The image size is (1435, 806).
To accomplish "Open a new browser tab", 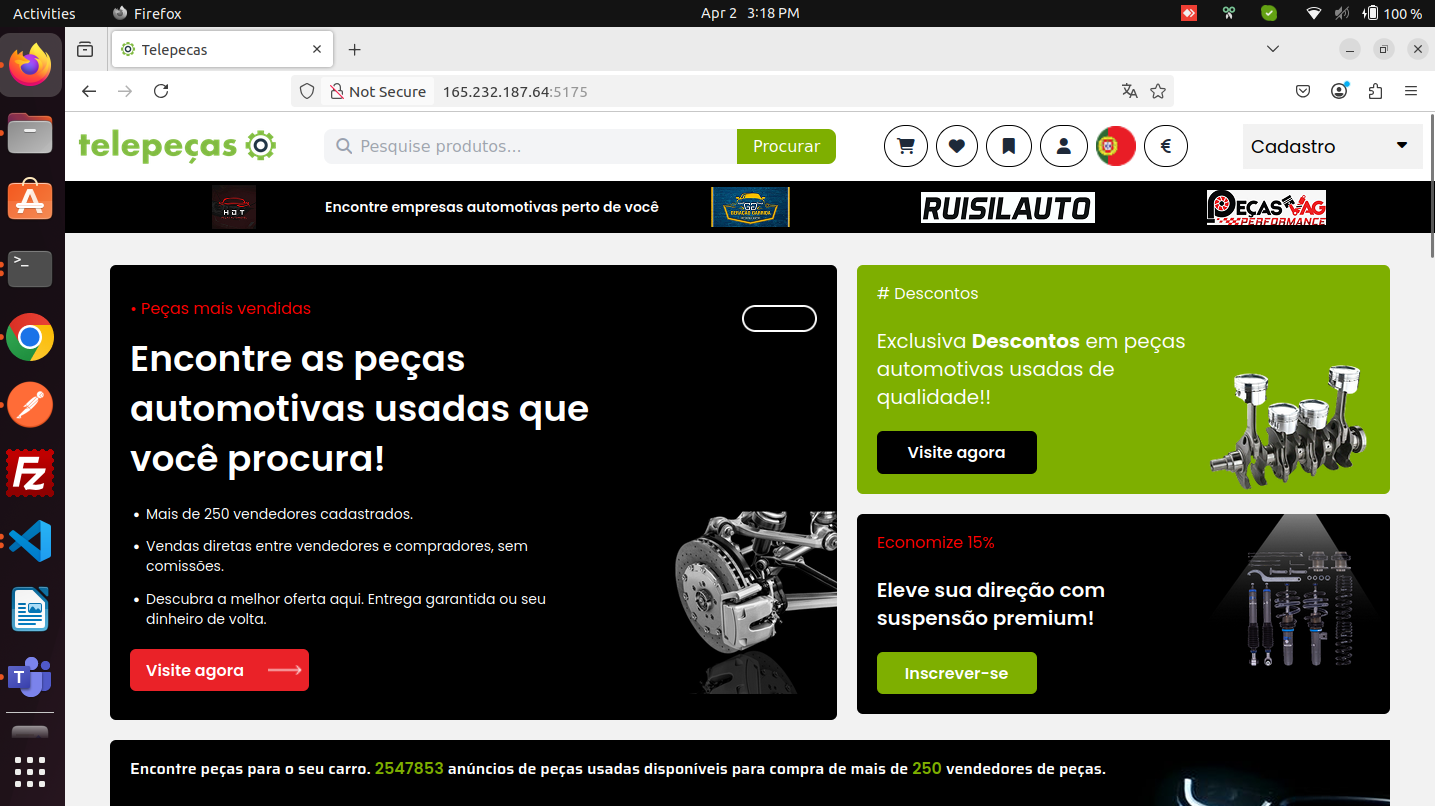I will click(x=354, y=49).
